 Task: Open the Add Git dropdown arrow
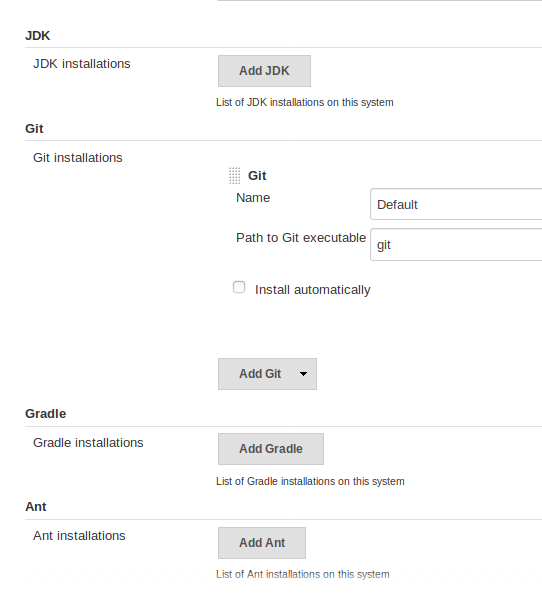(303, 374)
